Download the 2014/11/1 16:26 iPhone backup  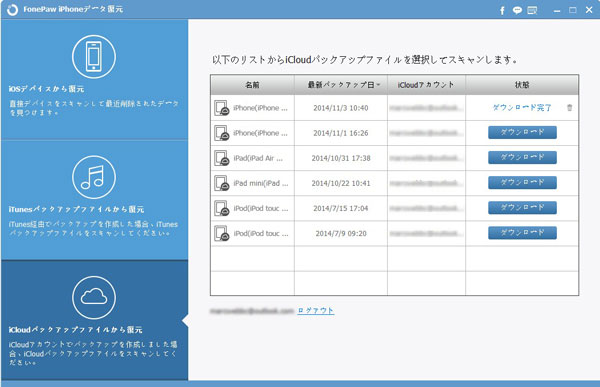522,132
